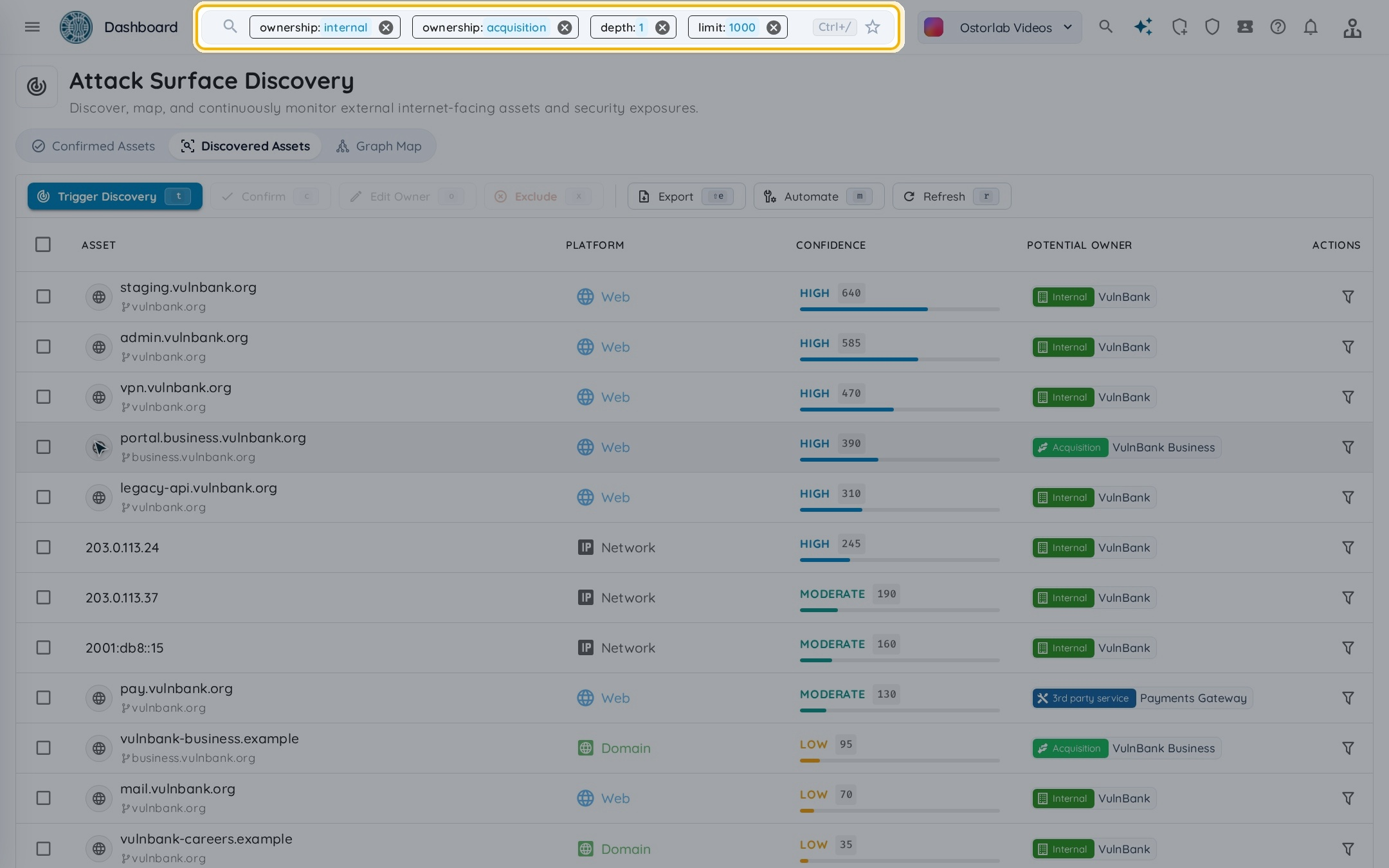Switch to Confirmed Assets tab

94,146
